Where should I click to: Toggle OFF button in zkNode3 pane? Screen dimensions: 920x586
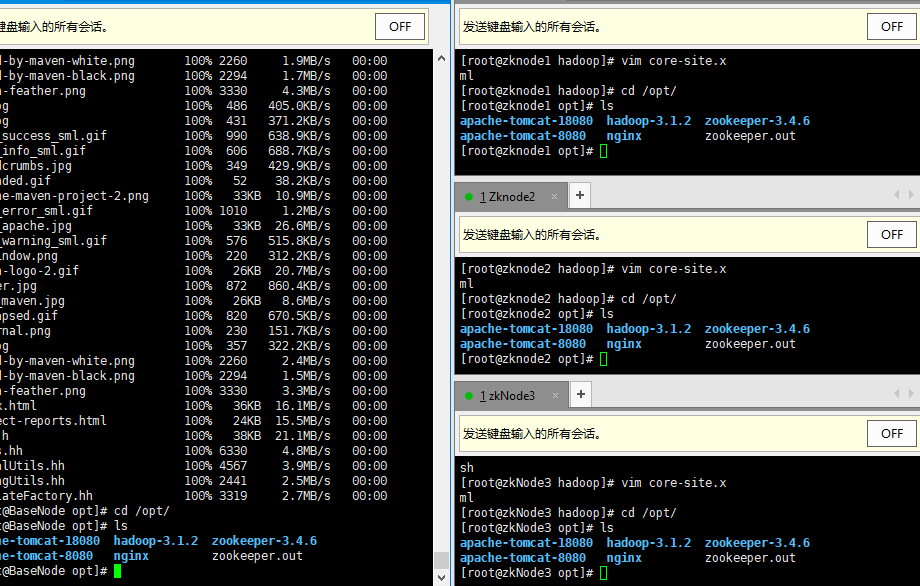(x=891, y=433)
